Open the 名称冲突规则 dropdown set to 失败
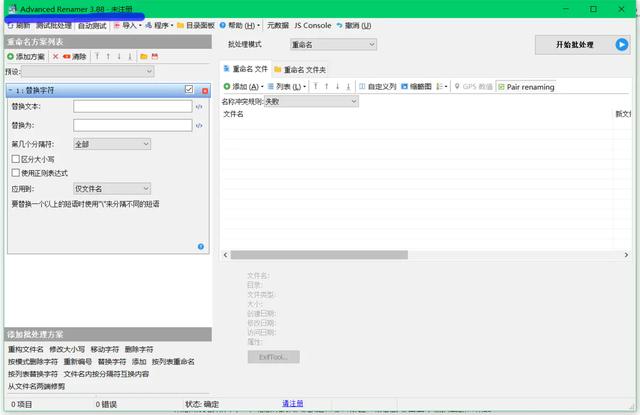The width and height of the screenshot is (640, 415). click(x=311, y=102)
